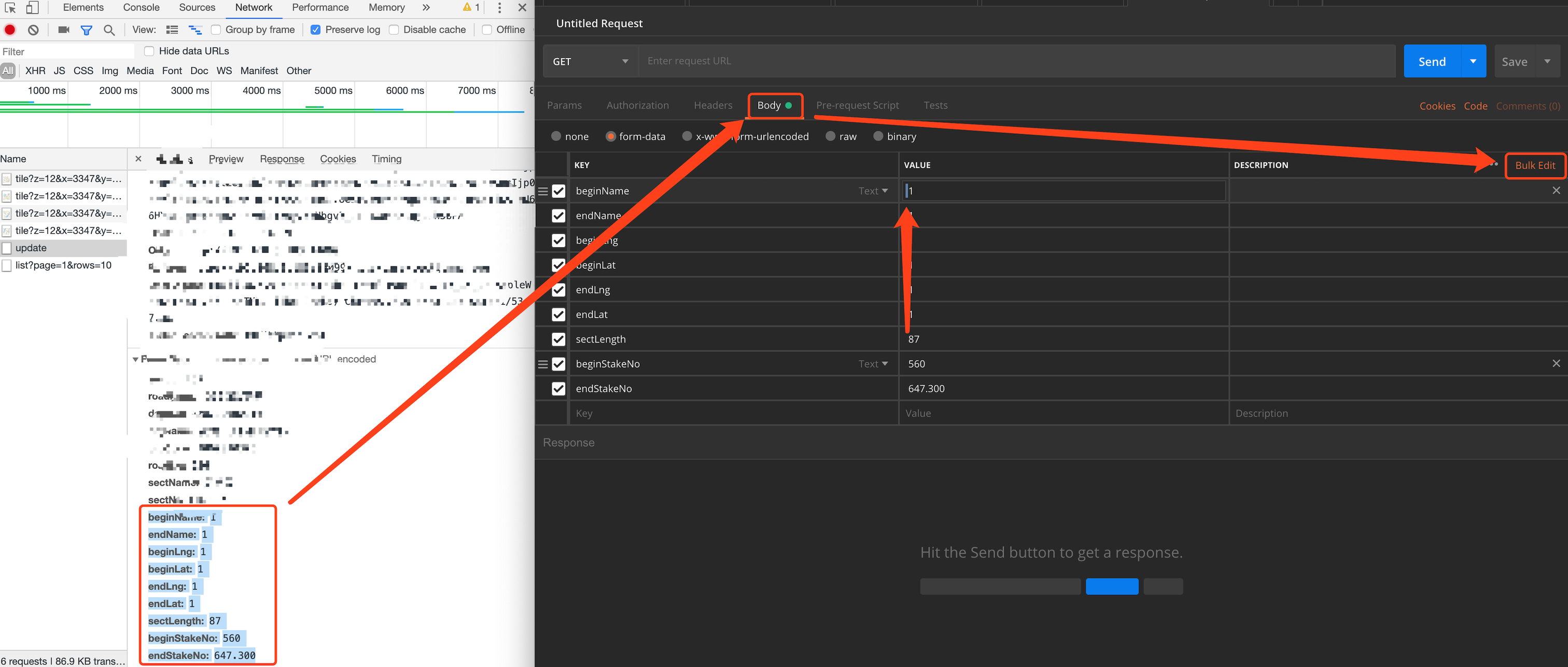Uncheck the sectLength parameter checkbox
The height and width of the screenshot is (667, 1568).
(x=557, y=339)
